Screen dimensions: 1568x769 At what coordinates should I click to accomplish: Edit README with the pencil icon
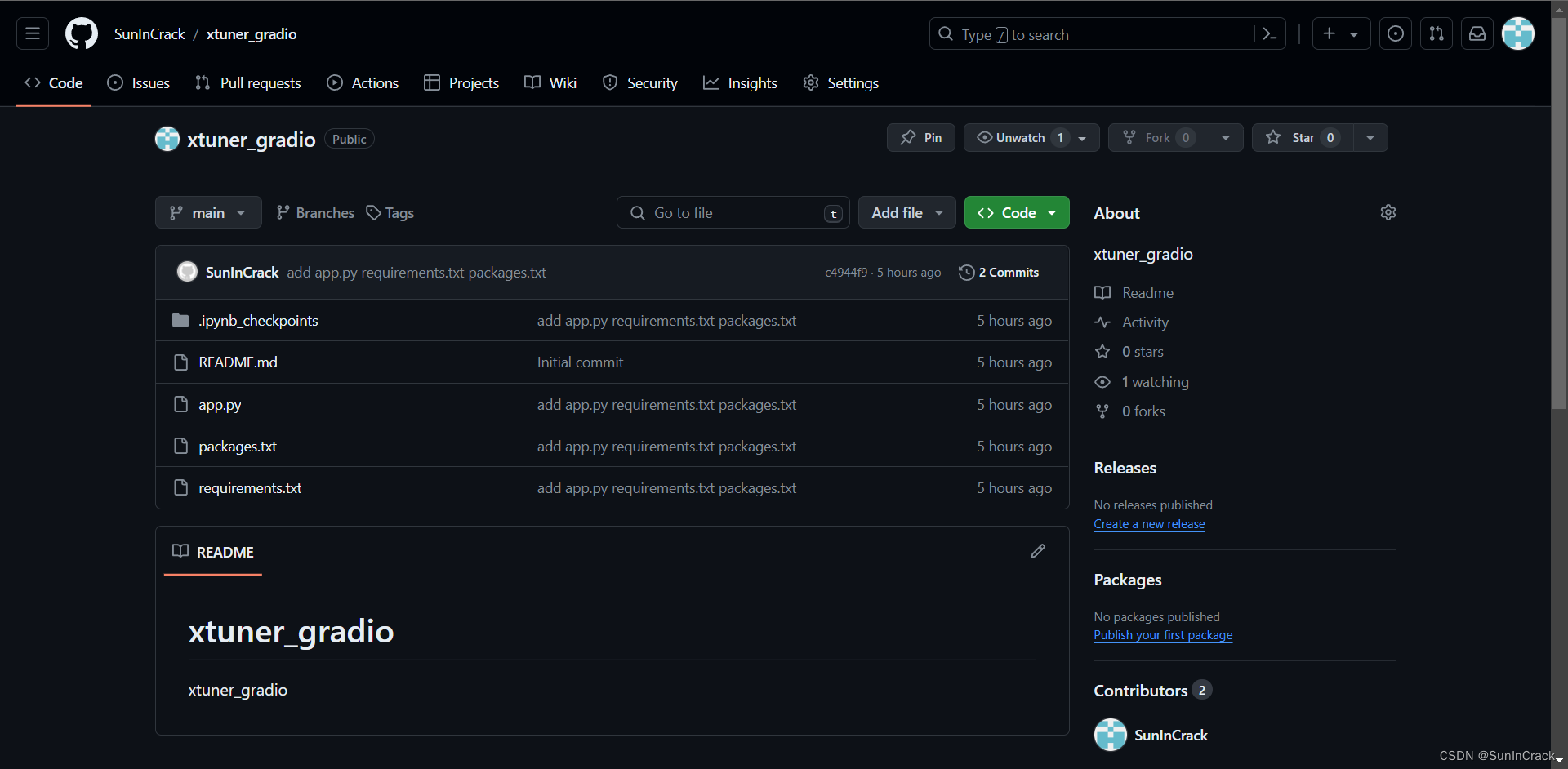(x=1038, y=551)
